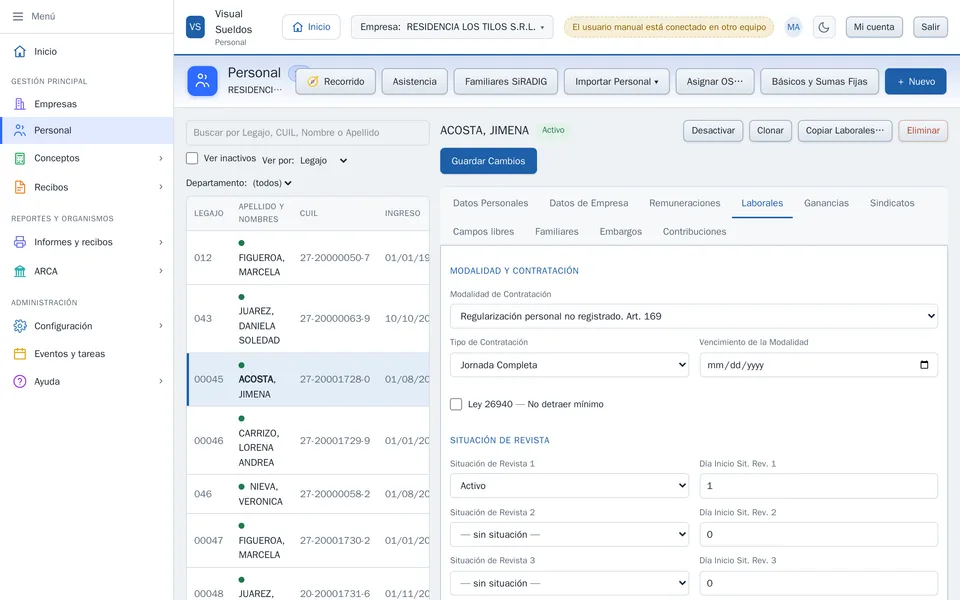The height and width of the screenshot is (600, 960).
Task: Click the Día Inicio Sit. Rev. 1 field
Action: pyautogui.click(x=819, y=486)
